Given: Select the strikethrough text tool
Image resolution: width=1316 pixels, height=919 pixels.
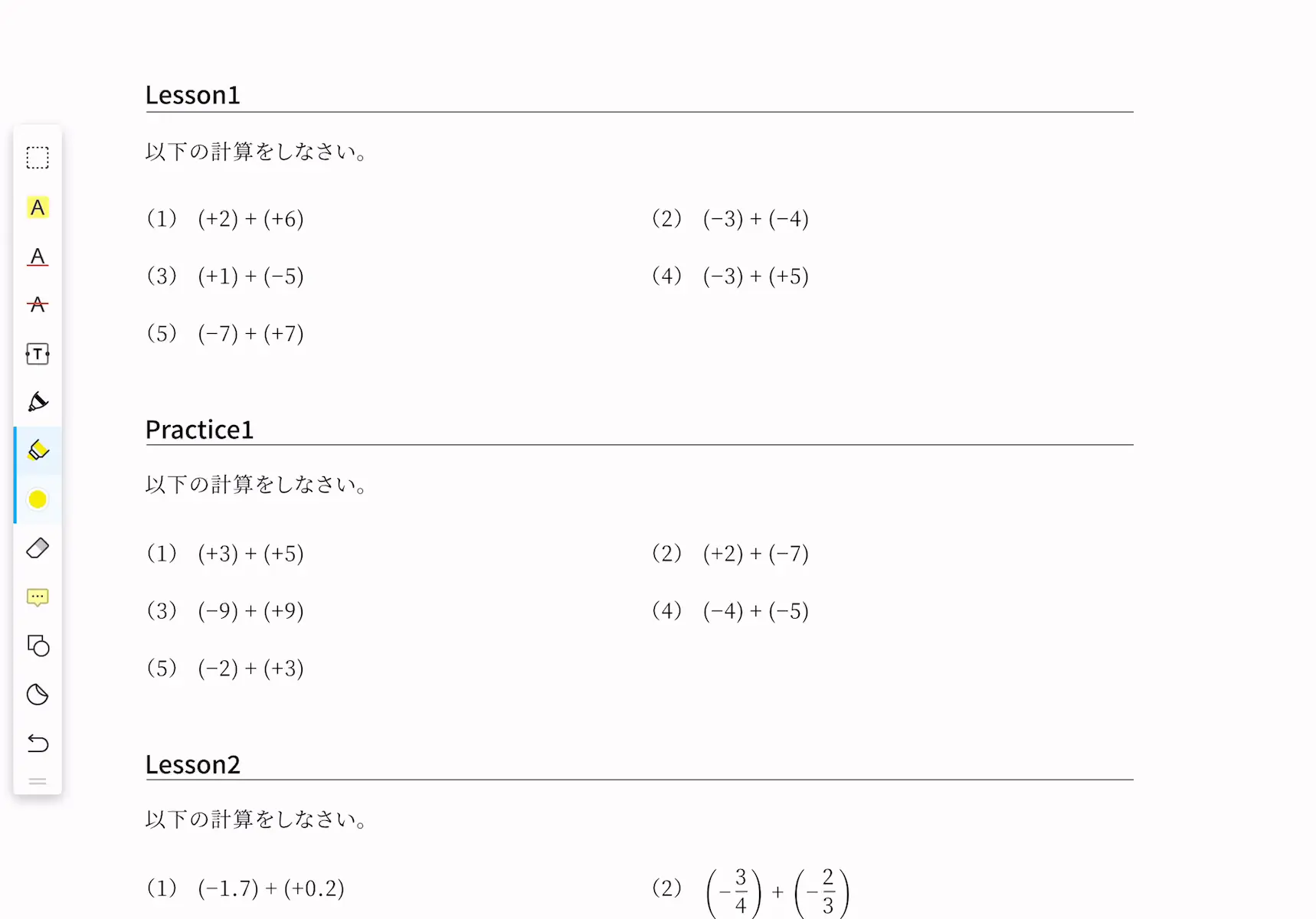Looking at the screenshot, I should 38,305.
